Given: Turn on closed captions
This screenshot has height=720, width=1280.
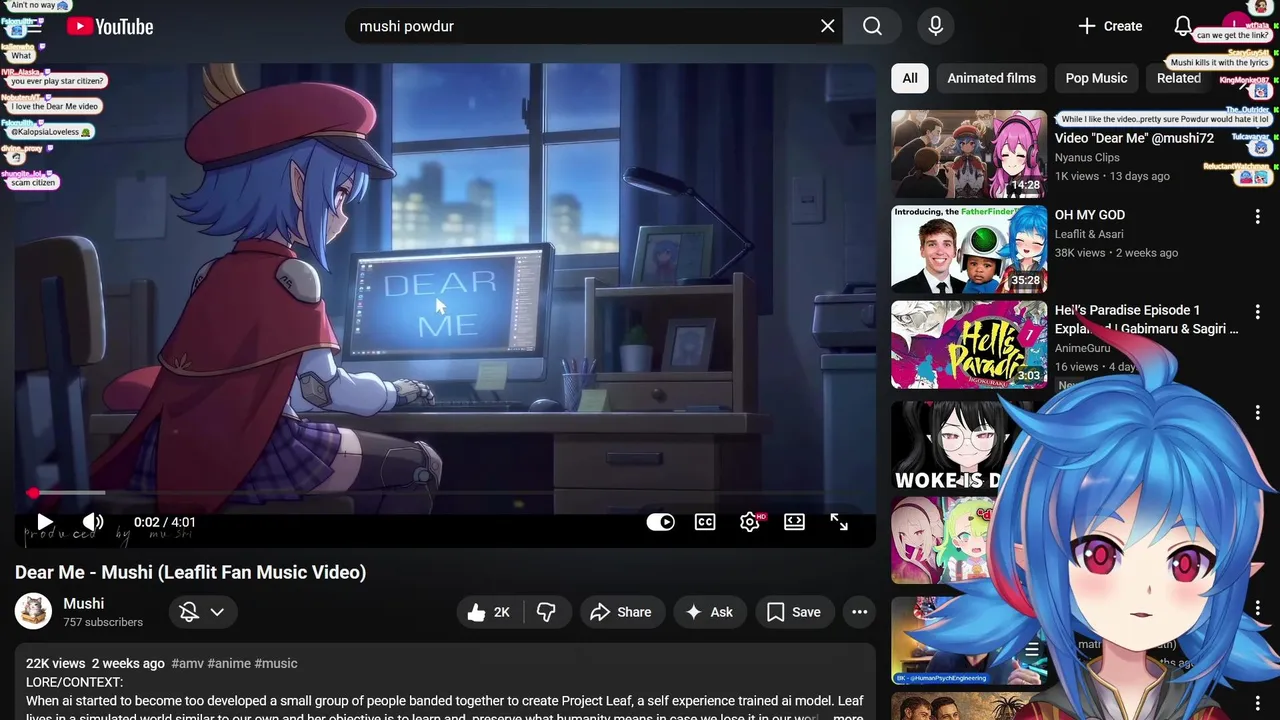Looking at the screenshot, I should click(705, 522).
